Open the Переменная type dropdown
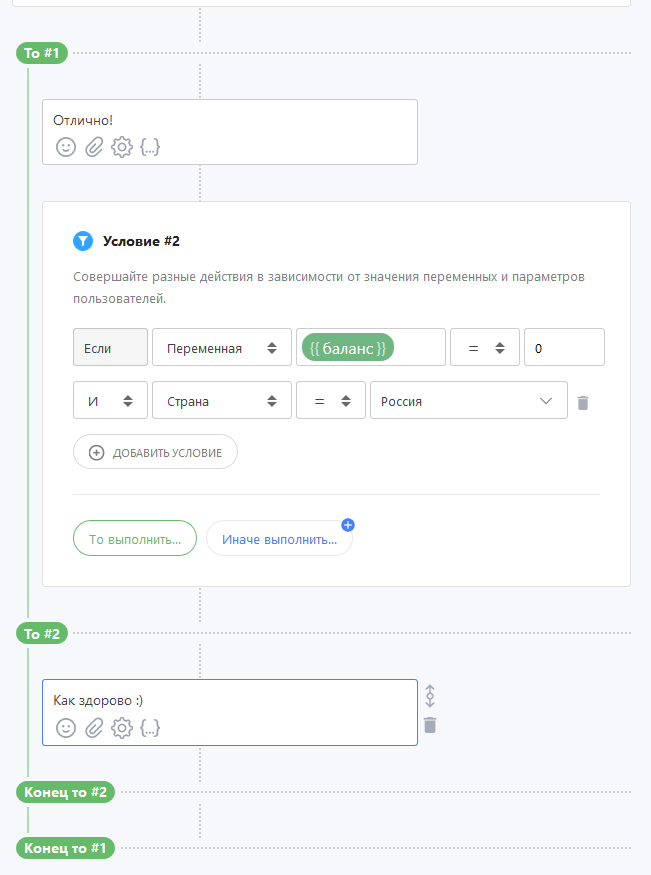The height and width of the screenshot is (875, 651). pos(222,347)
